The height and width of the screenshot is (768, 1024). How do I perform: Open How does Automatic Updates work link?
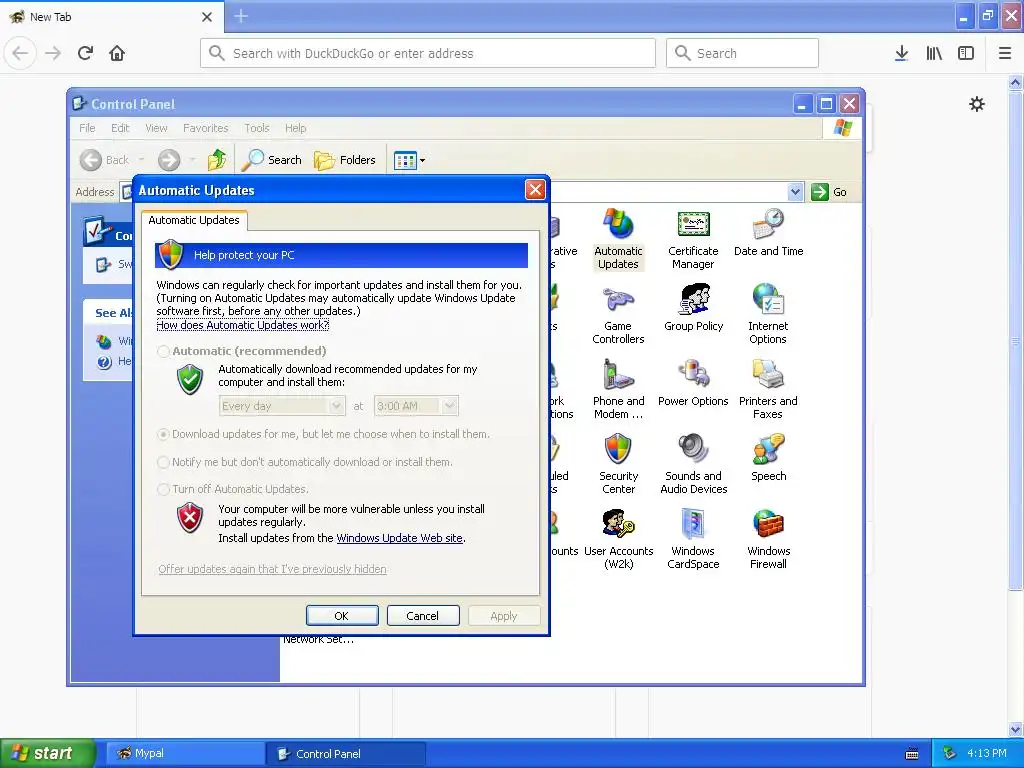tap(242, 325)
